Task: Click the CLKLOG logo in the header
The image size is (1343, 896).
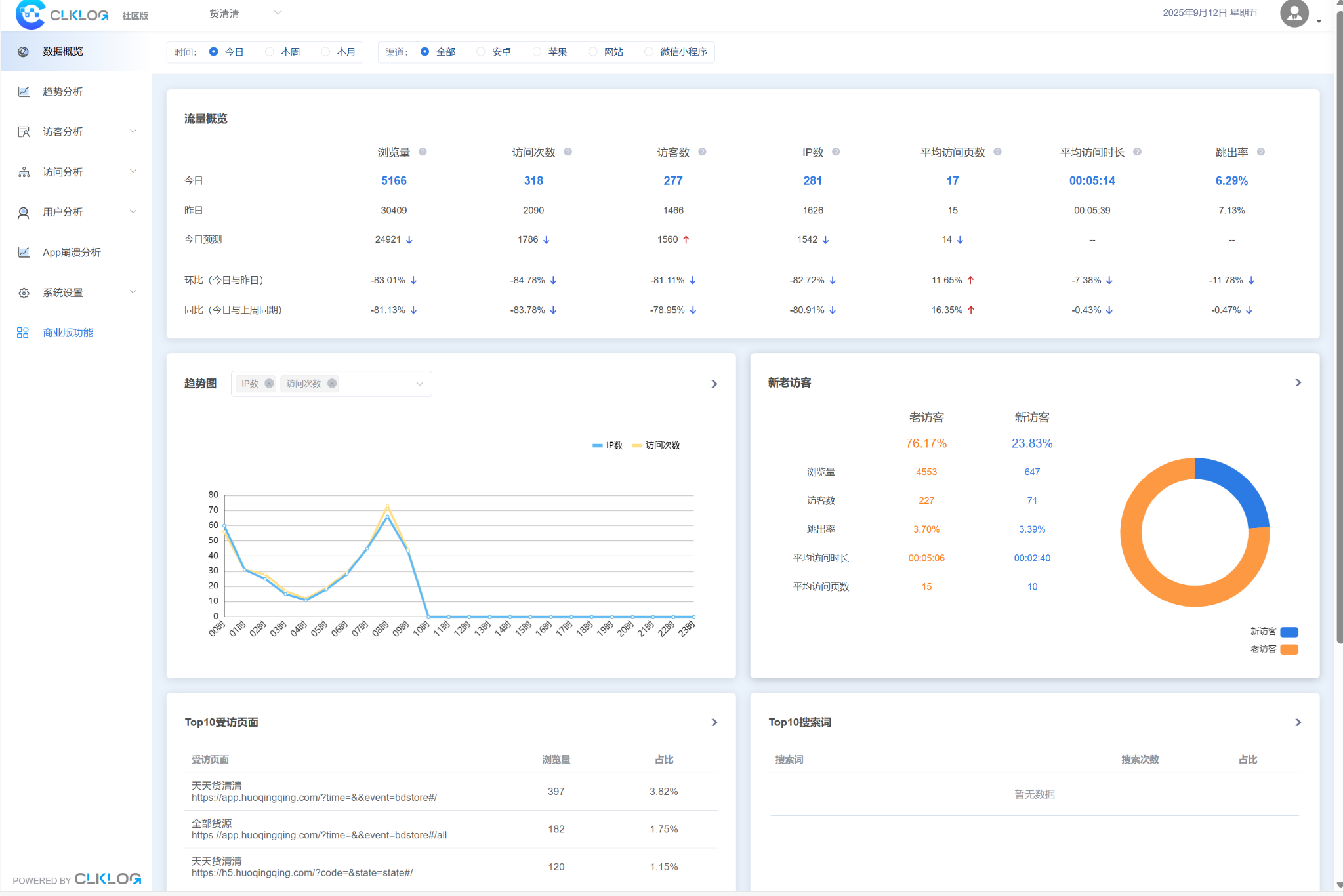Action: [x=63, y=14]
